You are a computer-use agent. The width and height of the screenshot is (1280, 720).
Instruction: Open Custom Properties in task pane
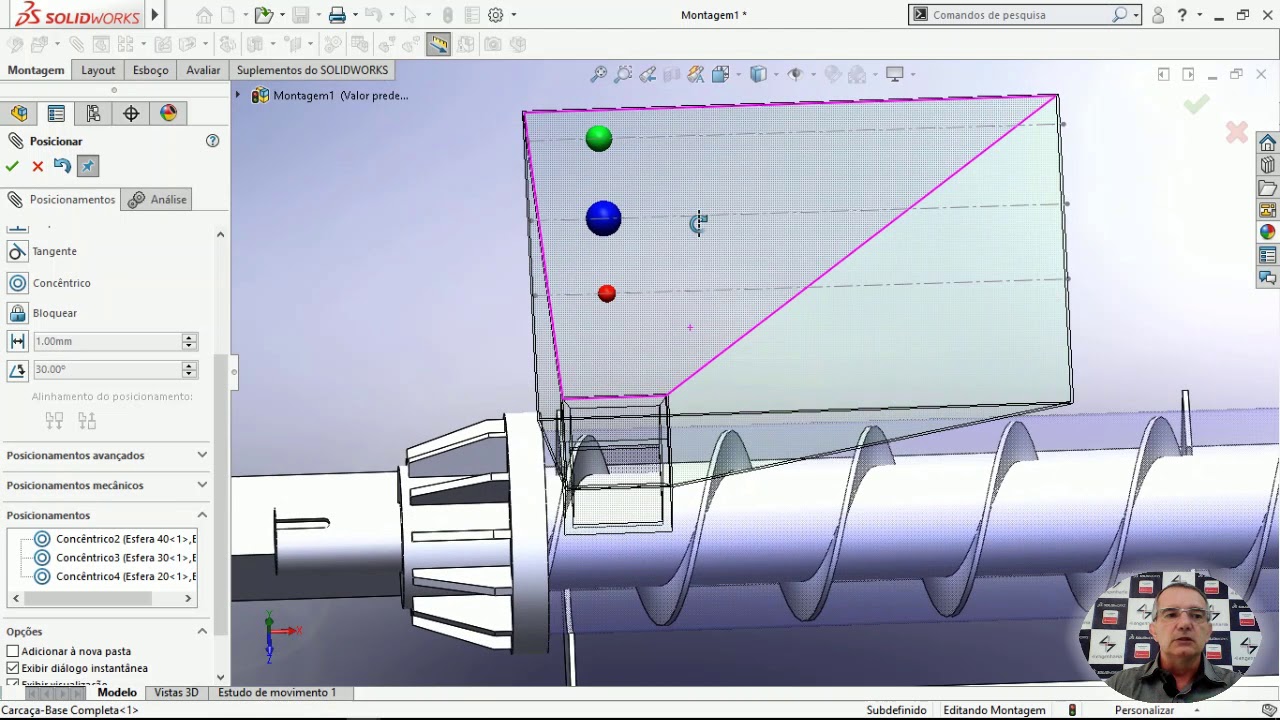(x=1267, y=255)
